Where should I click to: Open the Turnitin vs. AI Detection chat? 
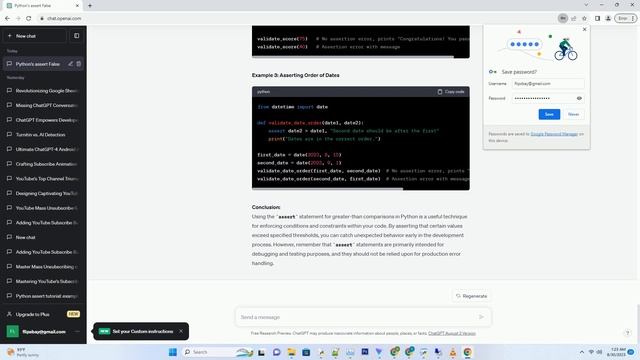click(43, 135)
